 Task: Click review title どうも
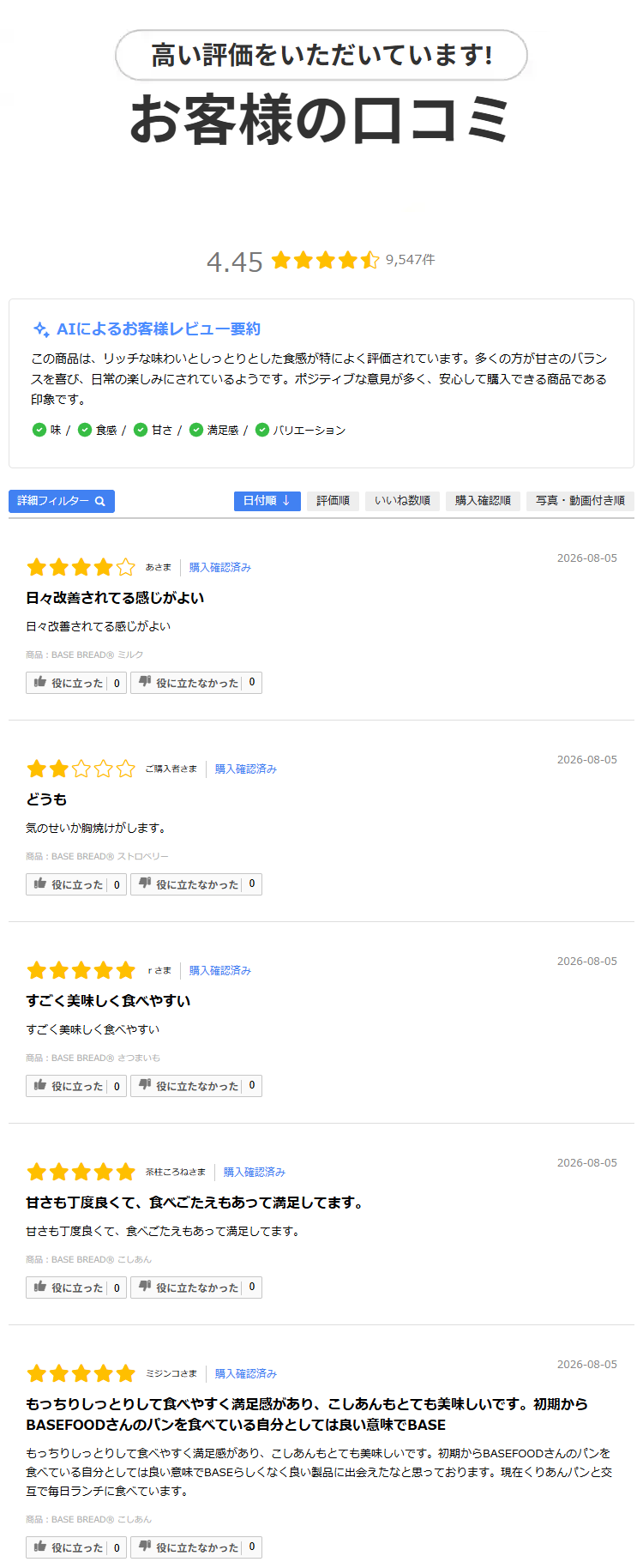coord(46,799)
